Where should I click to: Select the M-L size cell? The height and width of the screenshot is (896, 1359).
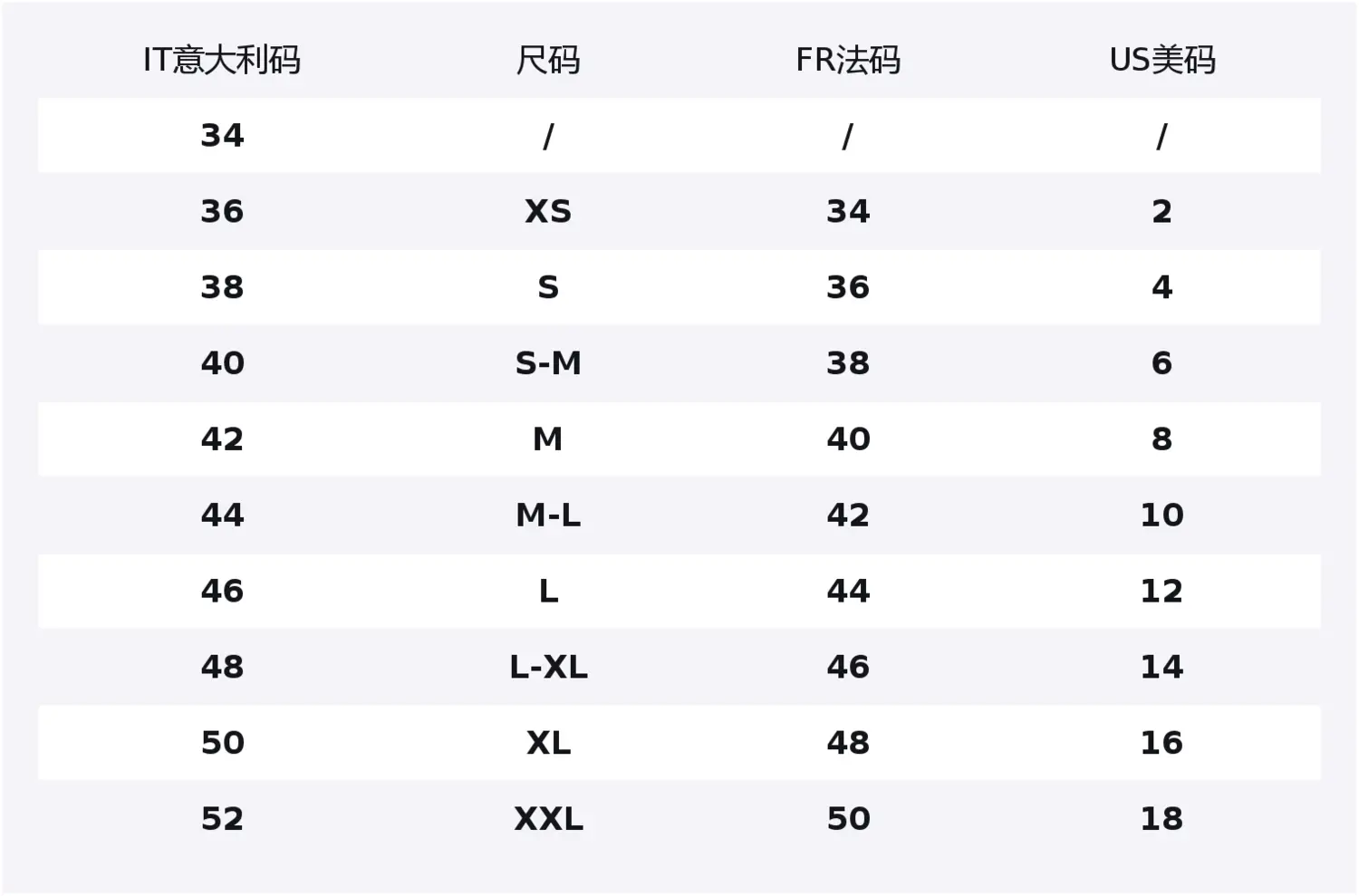click(x=548, y=515)
